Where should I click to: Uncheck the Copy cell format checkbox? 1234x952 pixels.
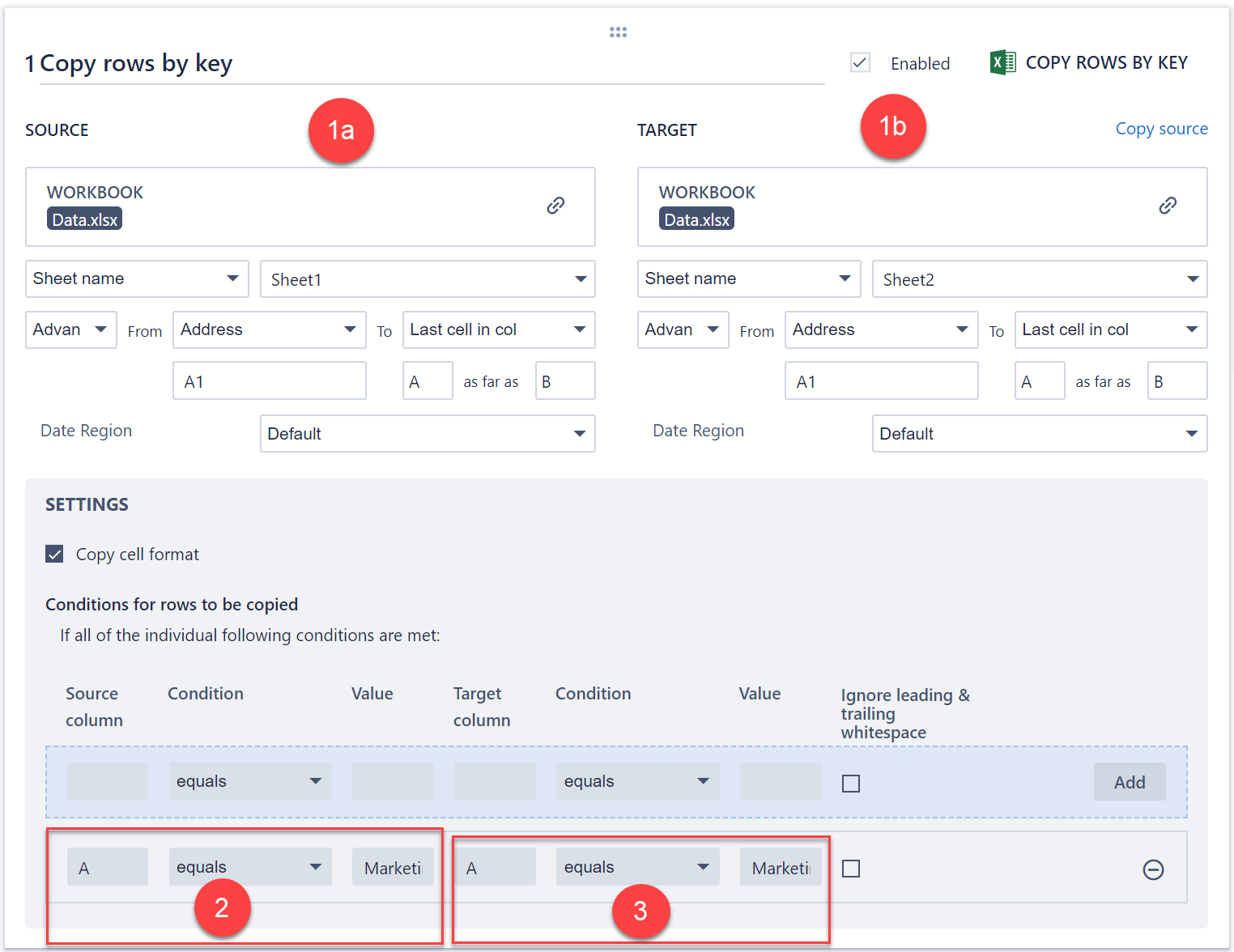click(55, 555)
